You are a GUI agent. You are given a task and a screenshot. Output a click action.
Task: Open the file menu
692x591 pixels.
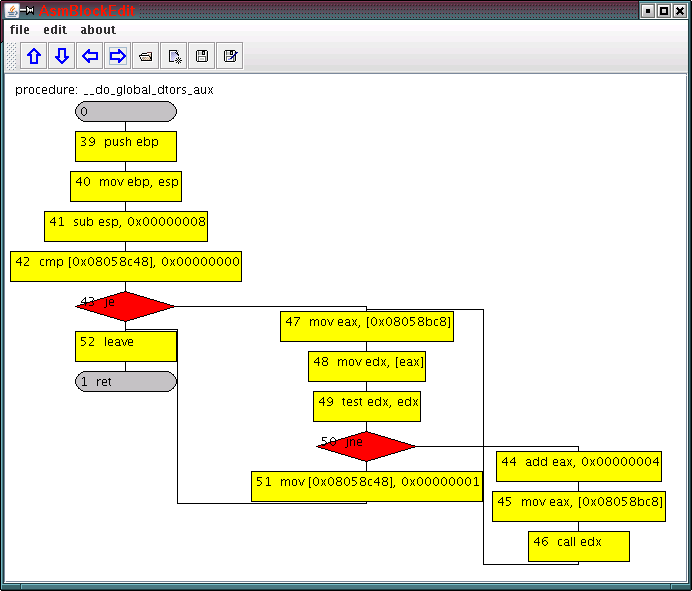[x=20, y=30]
